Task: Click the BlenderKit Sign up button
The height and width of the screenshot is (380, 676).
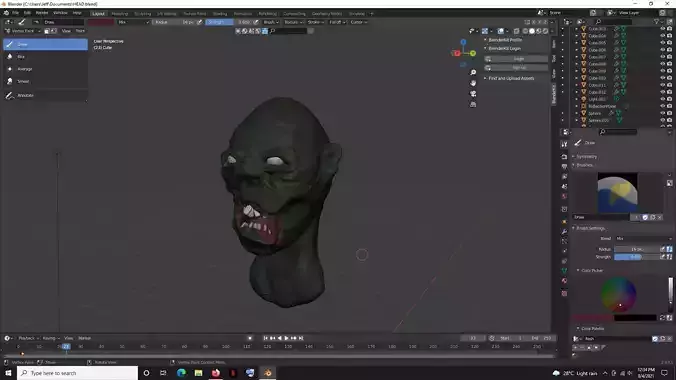Action: [x=516, y=68]
